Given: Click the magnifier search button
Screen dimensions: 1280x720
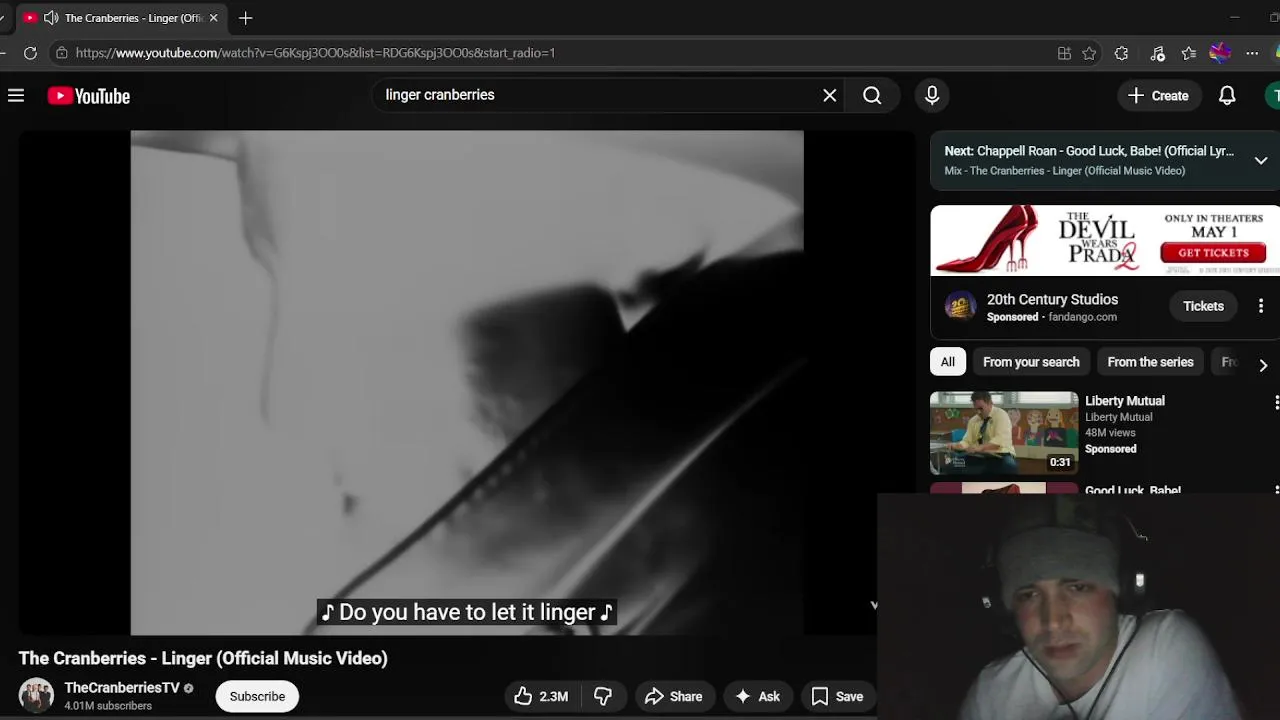Looking at the screenshot, I should coord(872,95).
